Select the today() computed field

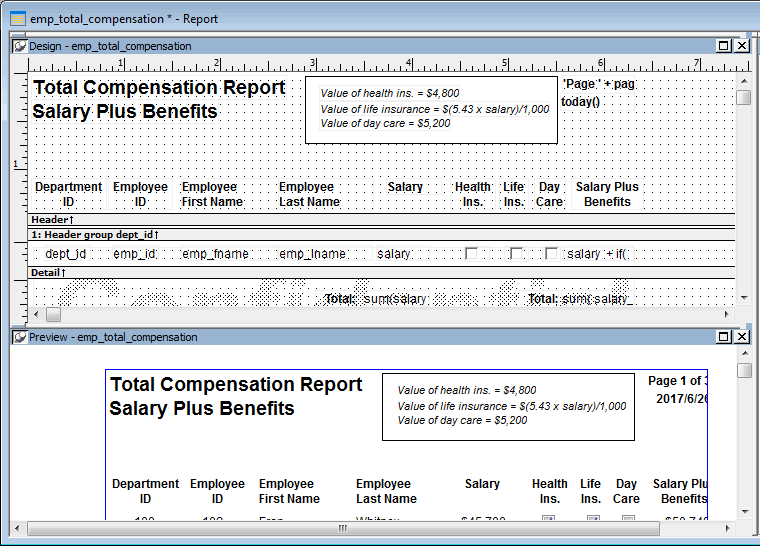[581, 102]
